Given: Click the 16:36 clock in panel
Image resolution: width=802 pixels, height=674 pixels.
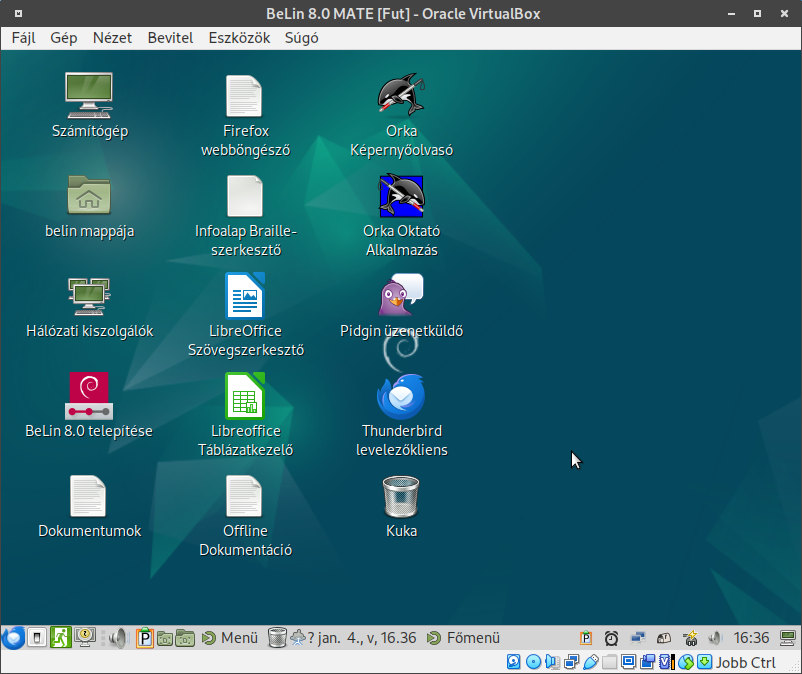Looking at the screenshot, I should click(x=751, y=638).
